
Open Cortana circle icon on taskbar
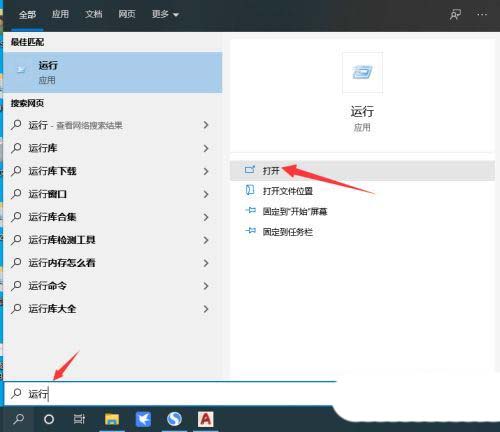point(49,419)
